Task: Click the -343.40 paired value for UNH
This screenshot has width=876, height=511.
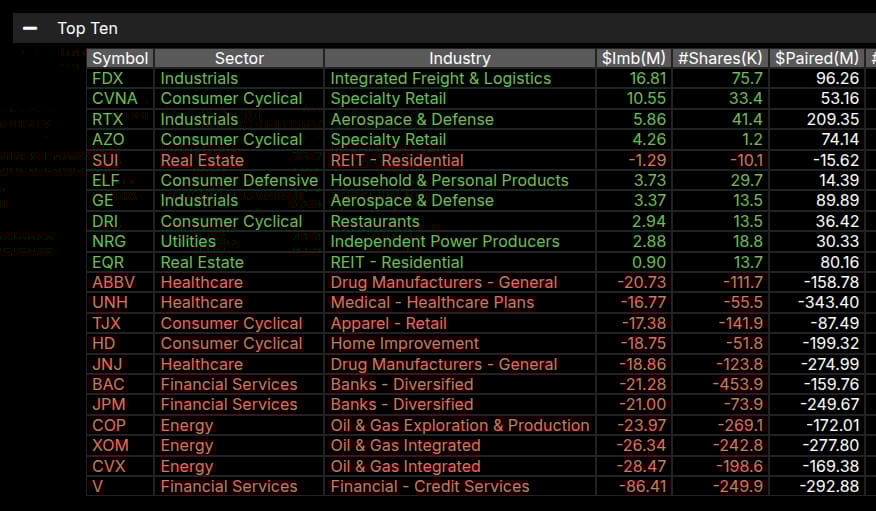Action: pyautogui.click(x=817, y=303)
